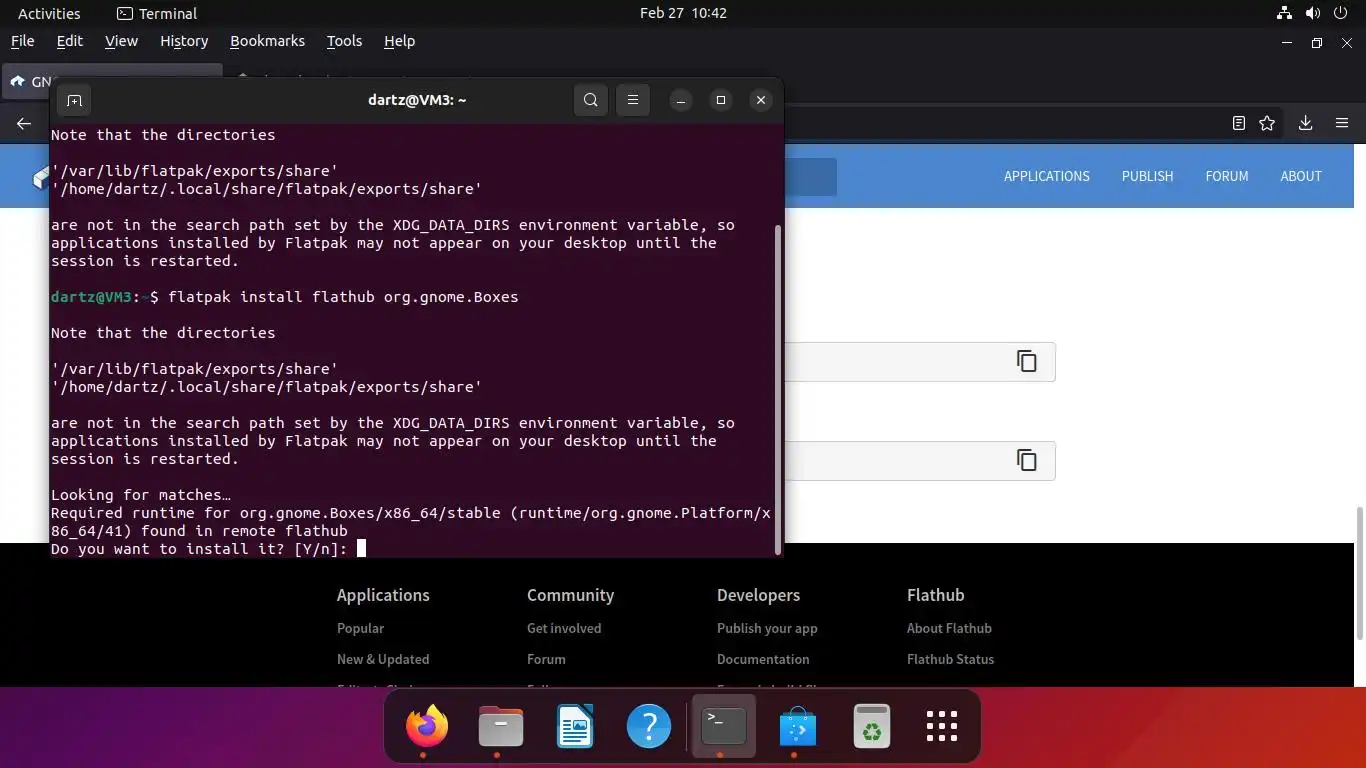Open the Help menu

(399, 41)
